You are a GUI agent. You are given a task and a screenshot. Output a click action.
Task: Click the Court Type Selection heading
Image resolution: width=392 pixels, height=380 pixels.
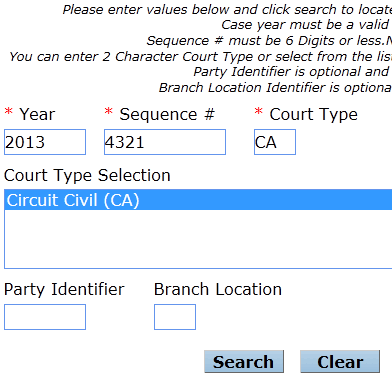coord(87,176)
